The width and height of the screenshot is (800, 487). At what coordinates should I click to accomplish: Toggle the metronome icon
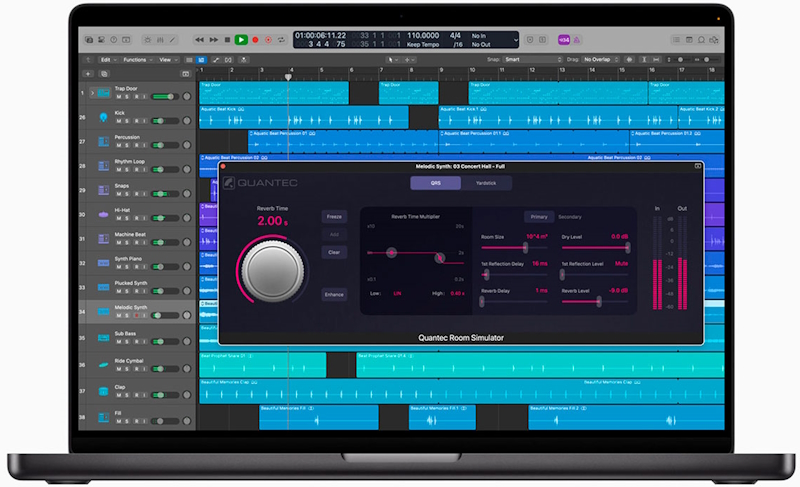[x=577, y=40]
